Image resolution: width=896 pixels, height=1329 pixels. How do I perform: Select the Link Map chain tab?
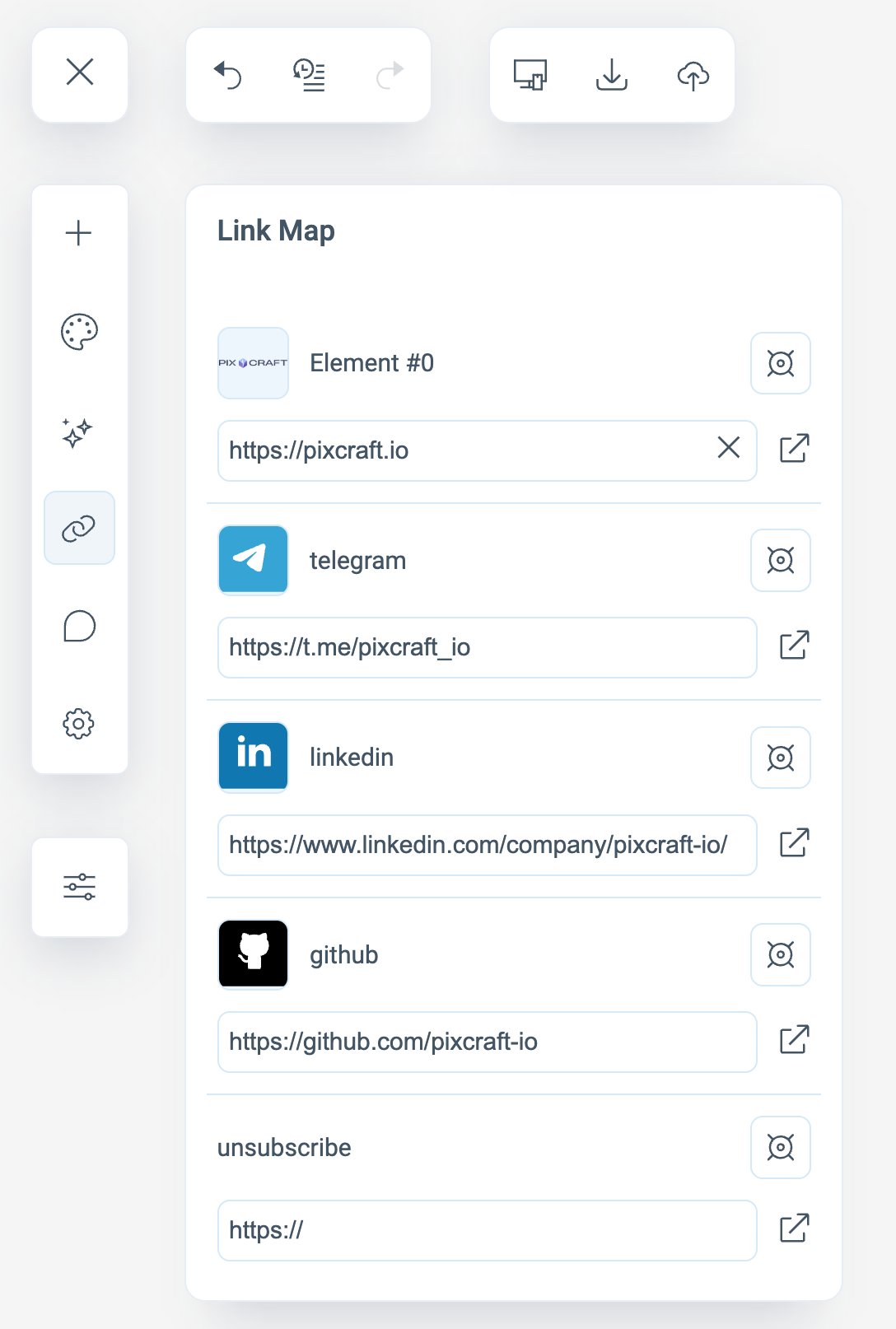[x=79, y=529]
